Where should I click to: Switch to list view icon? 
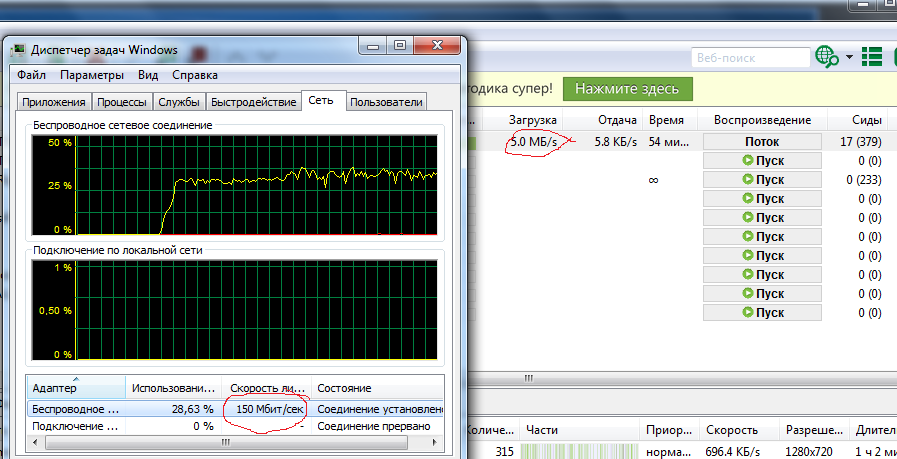872,57
